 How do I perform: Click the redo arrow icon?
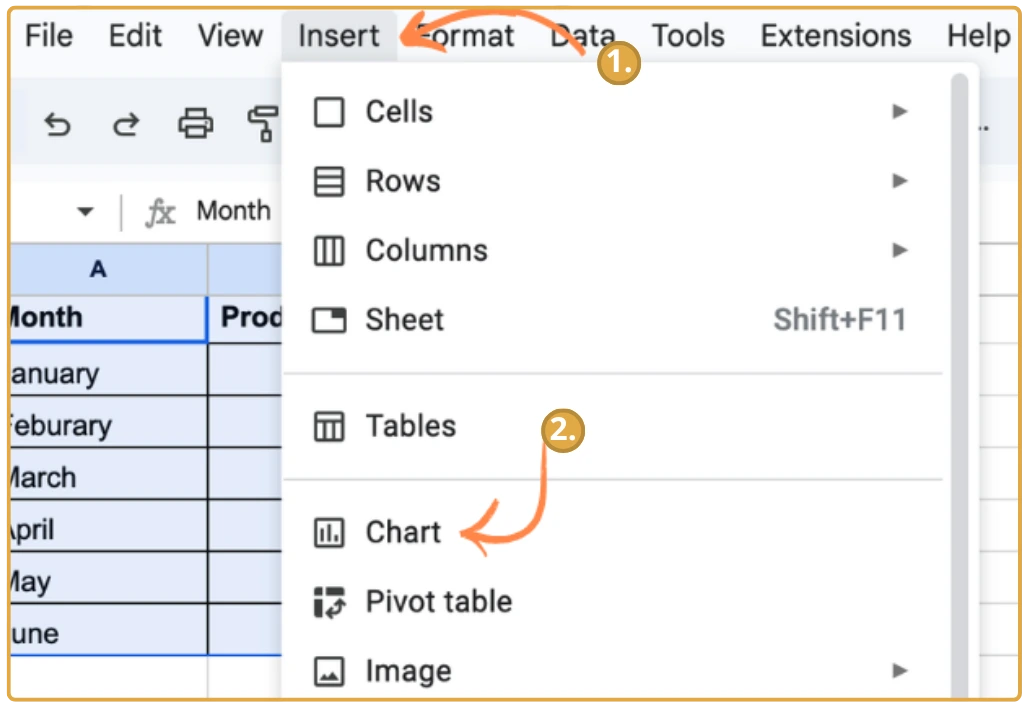click(x=126, y=125)
